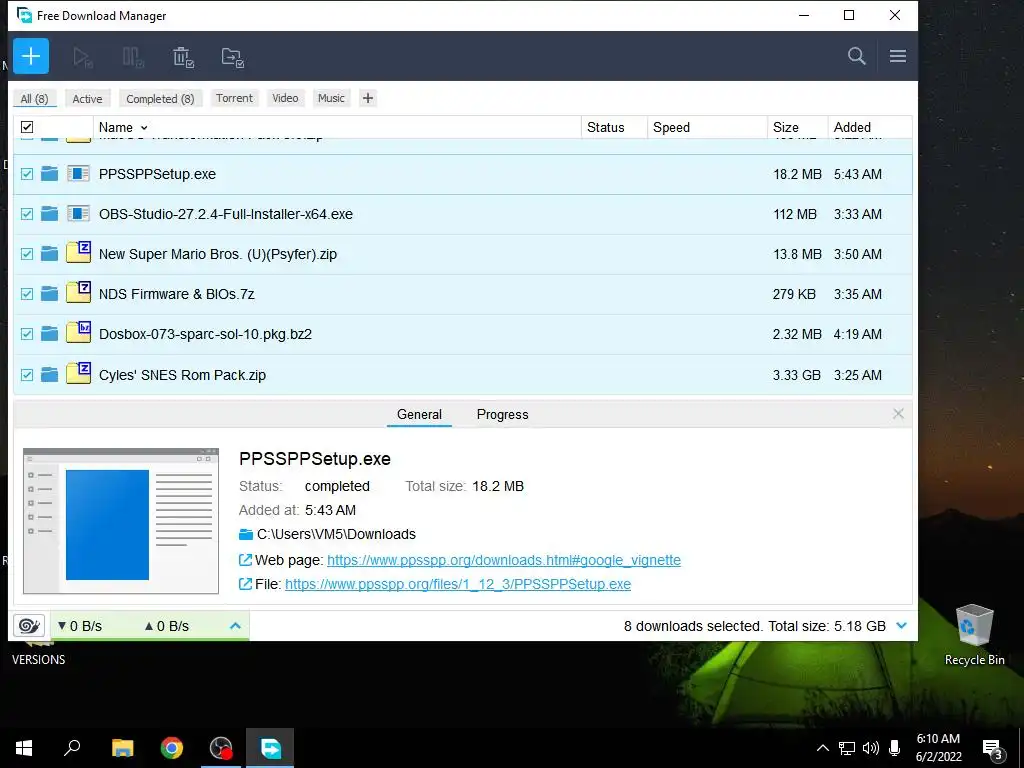Open folder icon for Cyles' SNES Rom Pack row
The width and height of the screenshot is (1024, 768).
[50, 374]
